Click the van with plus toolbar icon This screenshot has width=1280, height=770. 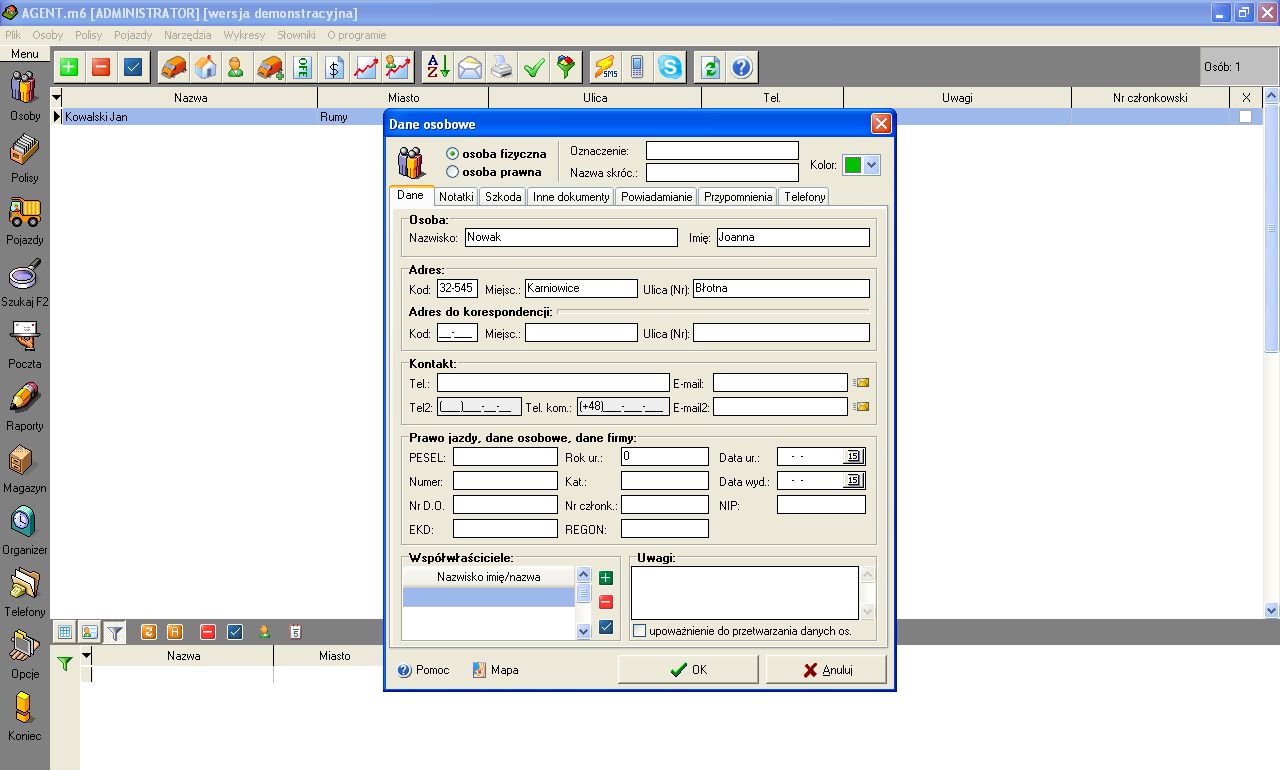coord(269,67)
